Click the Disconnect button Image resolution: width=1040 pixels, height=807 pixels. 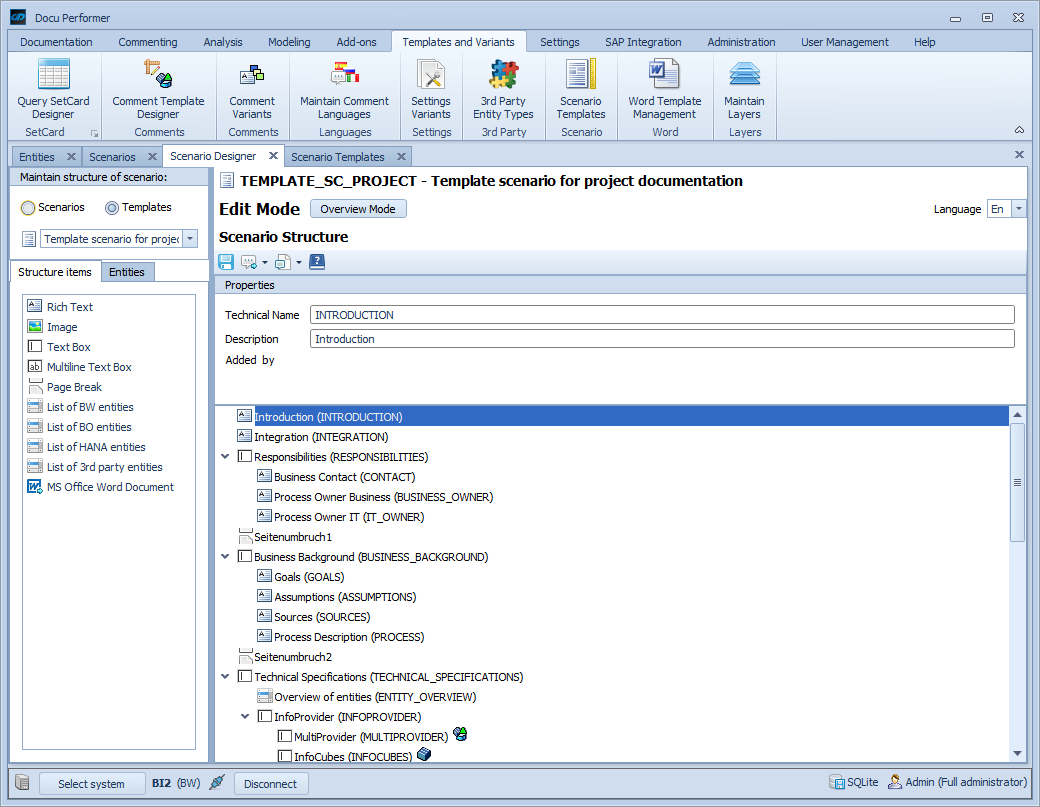[x=270, y=784]
